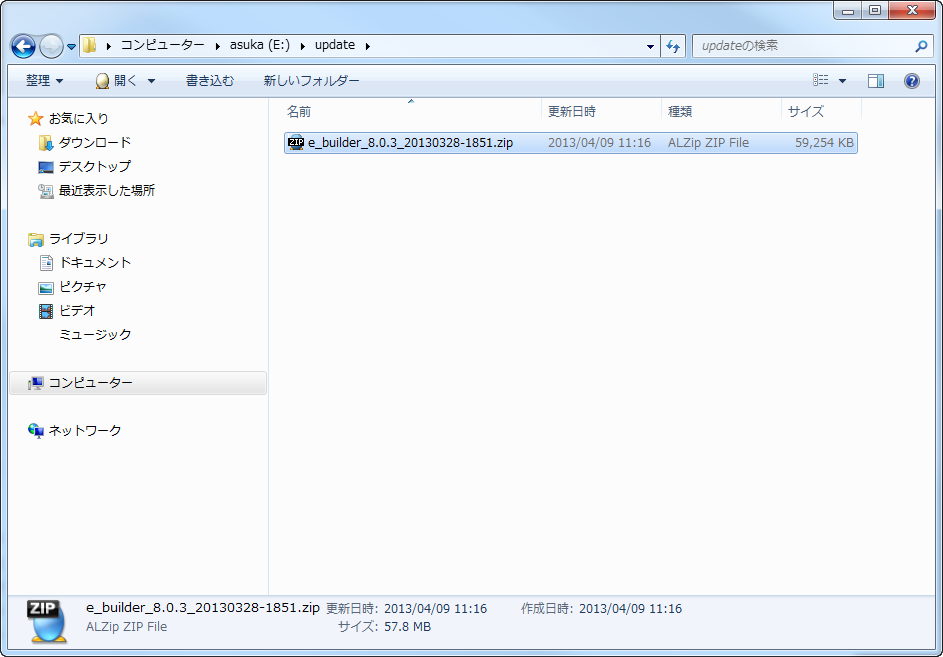Click the 更新日時 value in details pane
The image size is (943, 657).
click(x=435, y=608)
